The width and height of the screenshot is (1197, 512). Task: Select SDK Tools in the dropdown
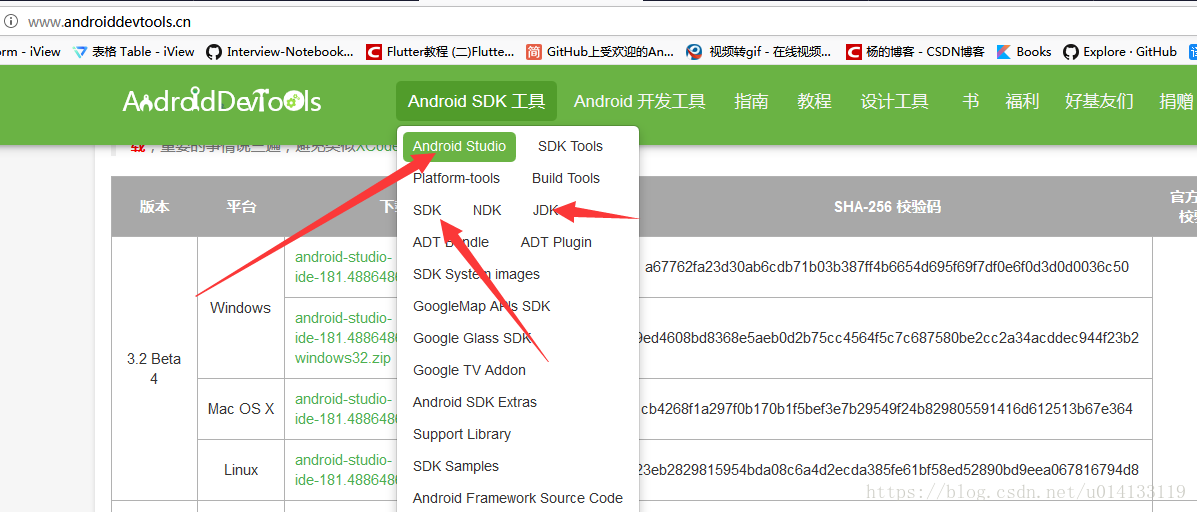click(x=570, y=147)
